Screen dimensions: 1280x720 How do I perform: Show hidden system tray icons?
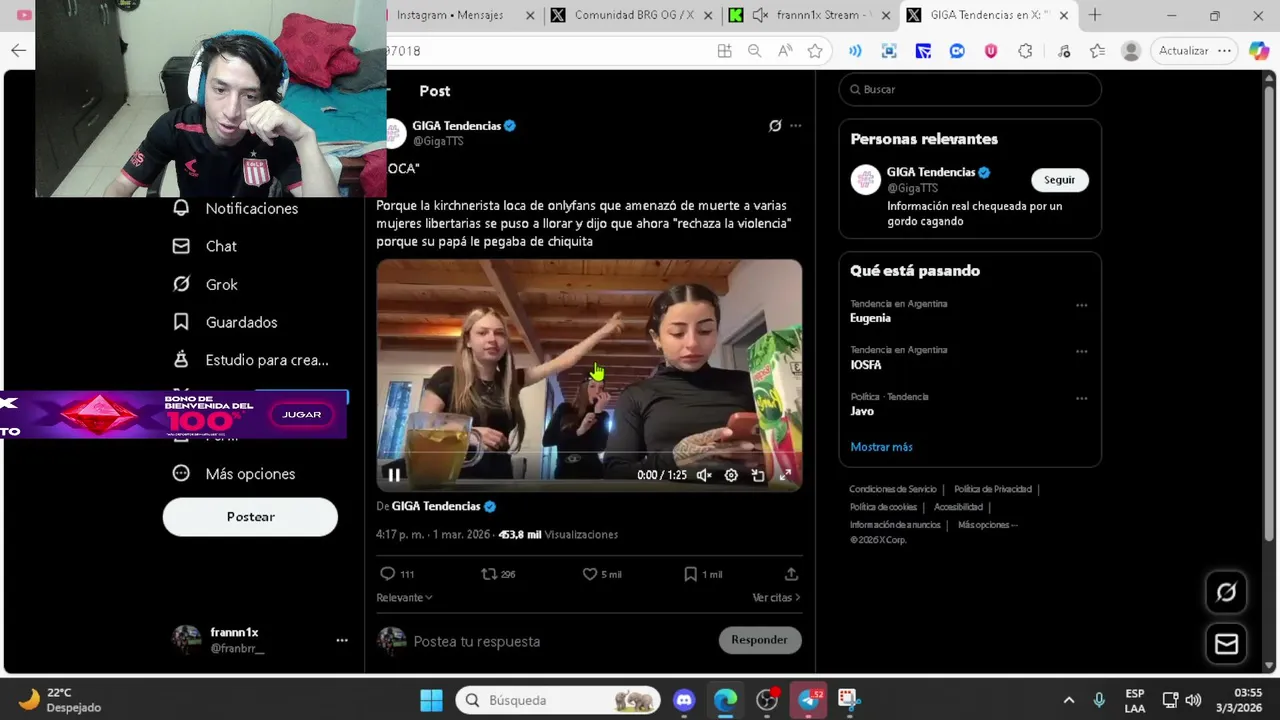point(1068,700)
